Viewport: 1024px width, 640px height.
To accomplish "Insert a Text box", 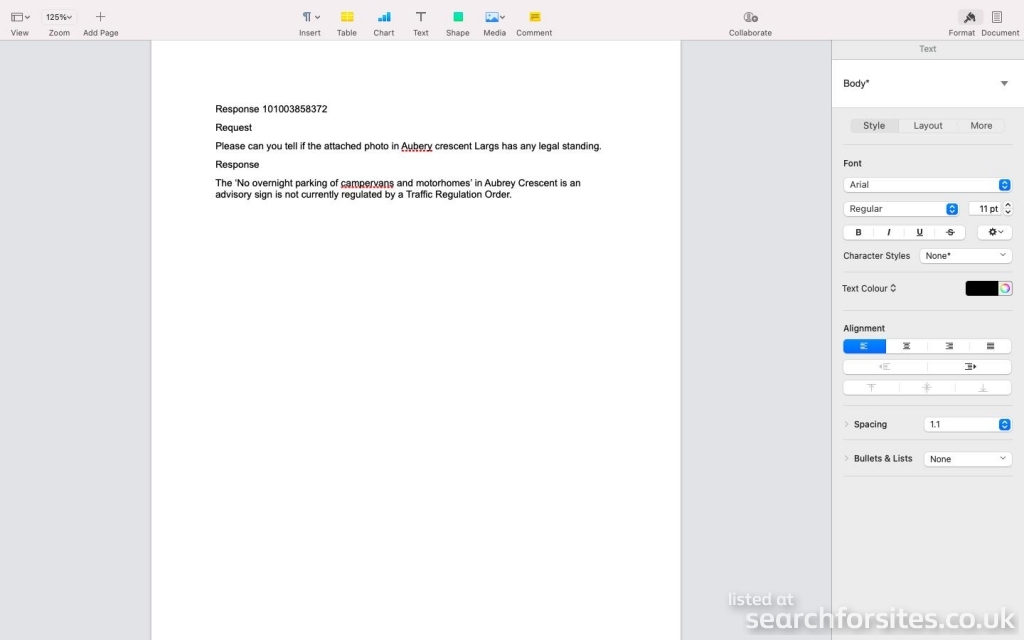I will 421,22.
